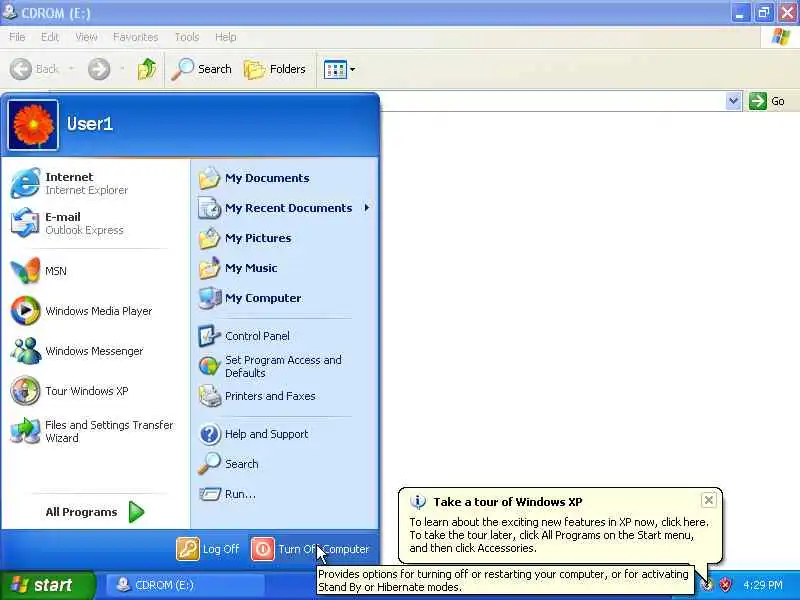Screen dimensions: 800x600
Task: Go up one folder level
Action: click(147, 69)
